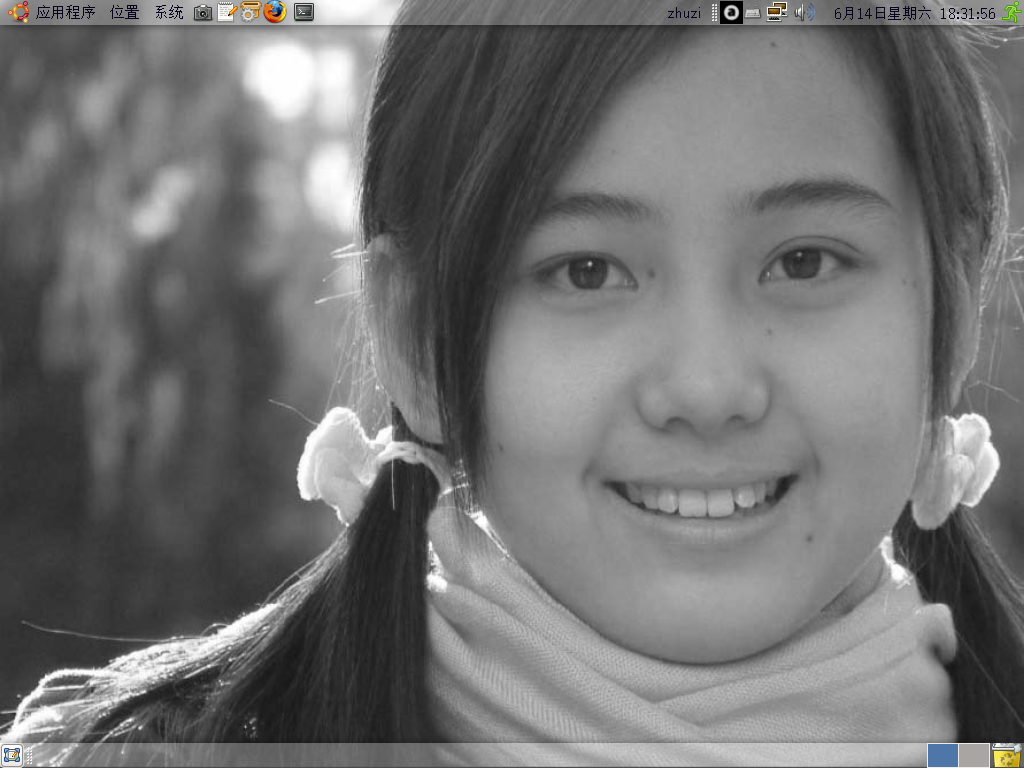
Task: Launch Firefox web browser
Action: point(275,12)
